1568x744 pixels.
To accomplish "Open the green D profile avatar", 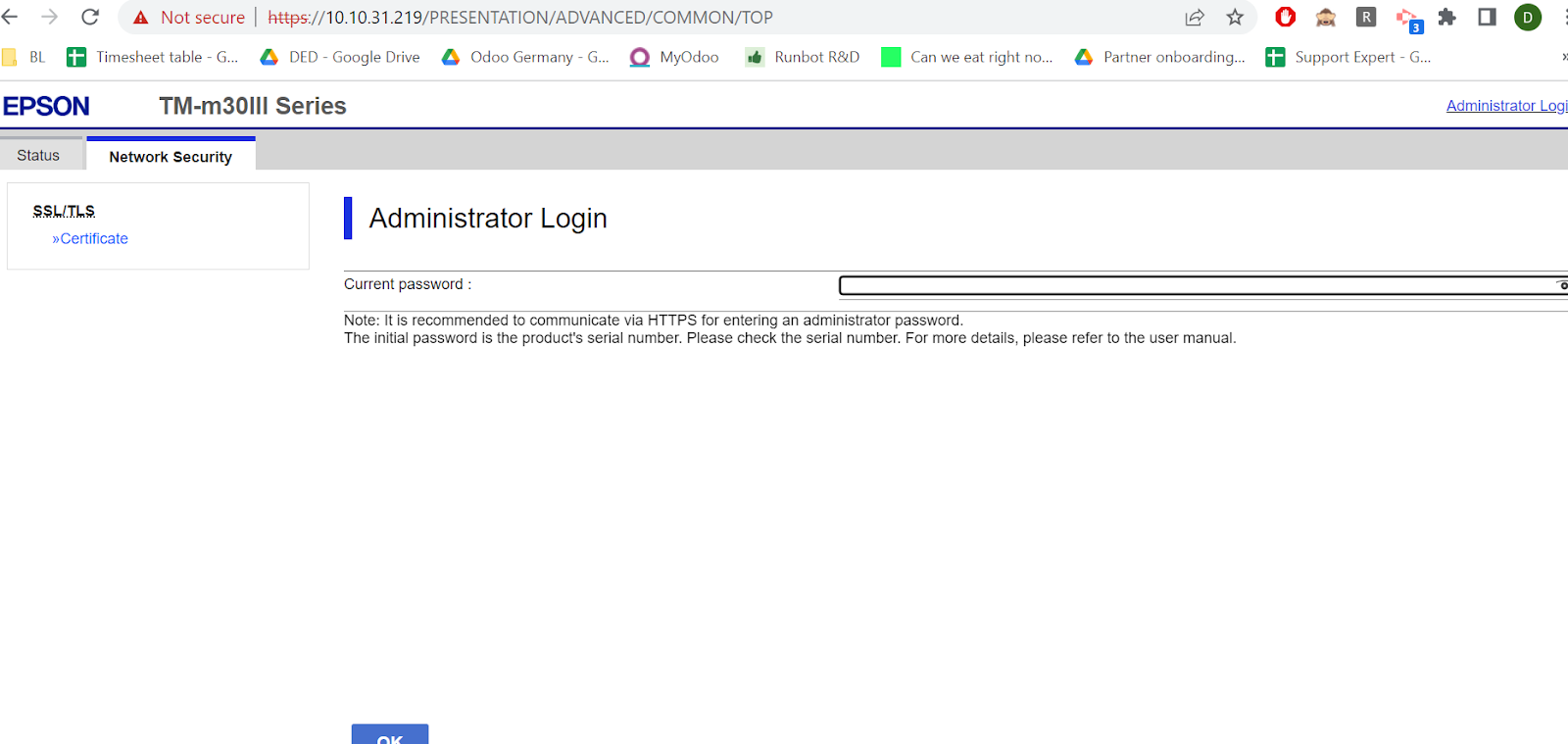I will point(1528,17).
